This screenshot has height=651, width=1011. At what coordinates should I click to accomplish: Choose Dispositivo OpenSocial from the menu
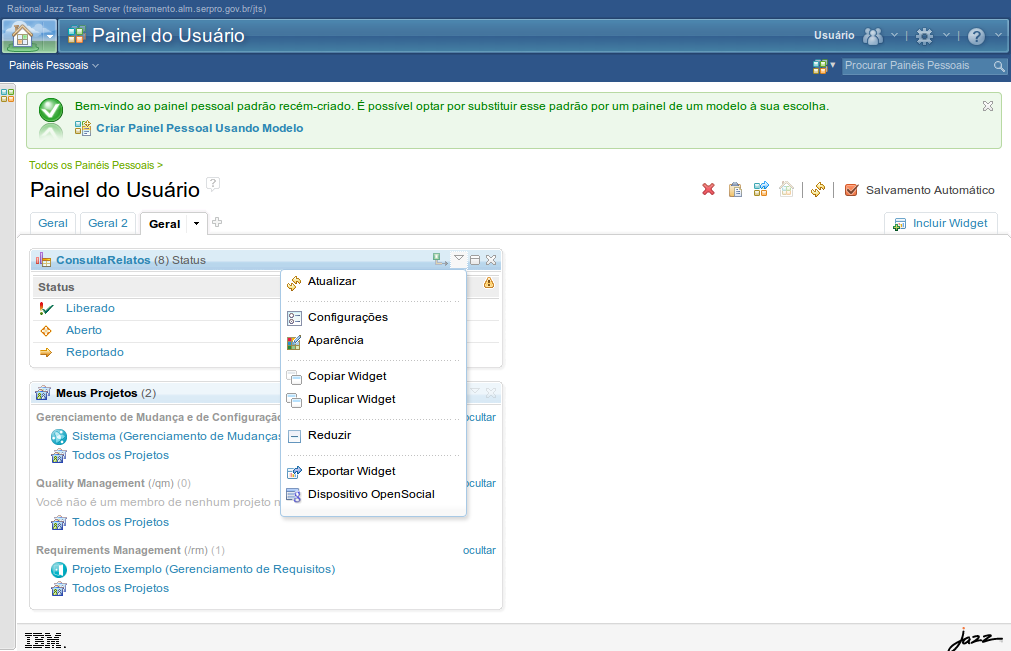tap(373, 494)
